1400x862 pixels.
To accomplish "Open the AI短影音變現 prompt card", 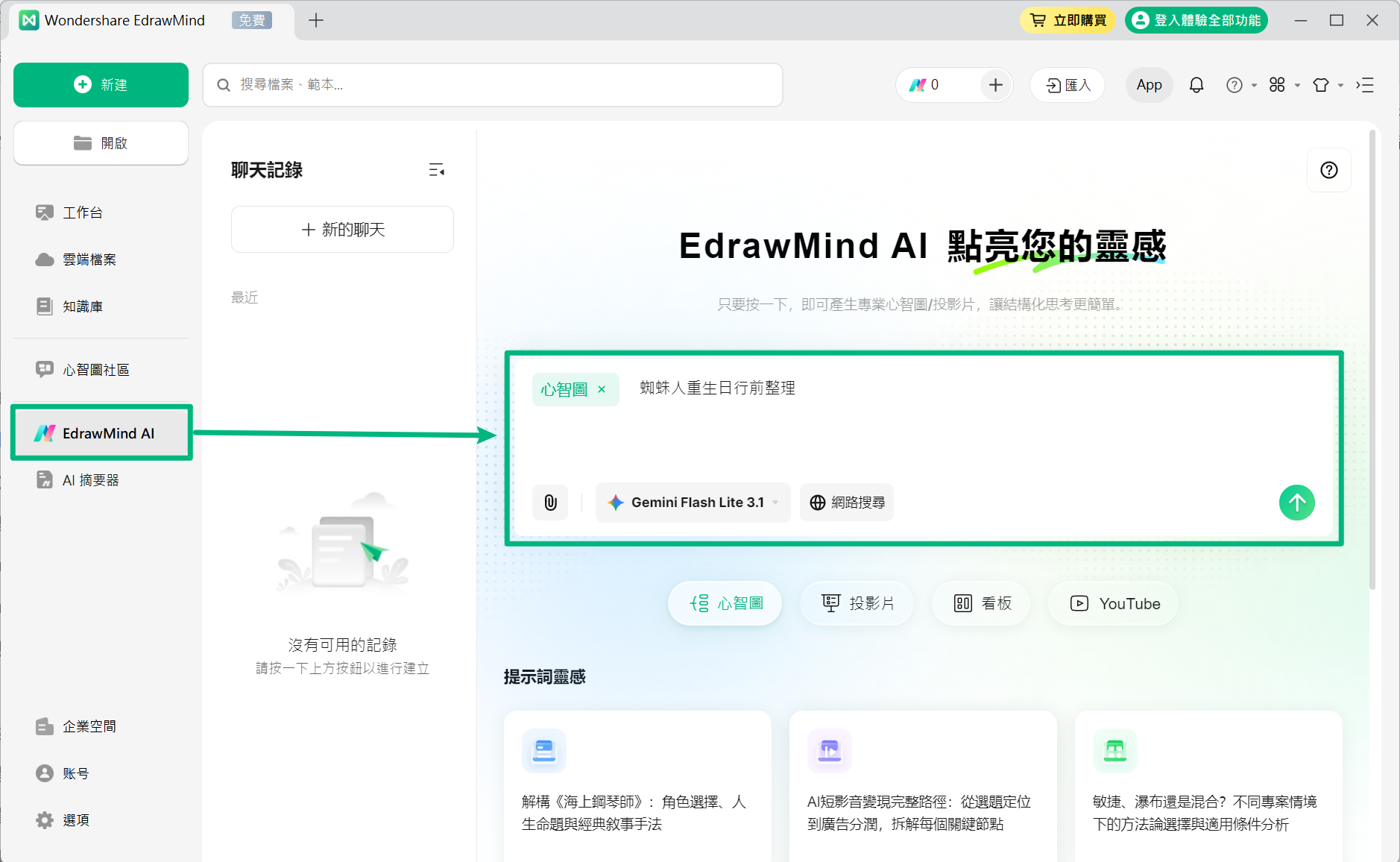I will pos(923,786).
